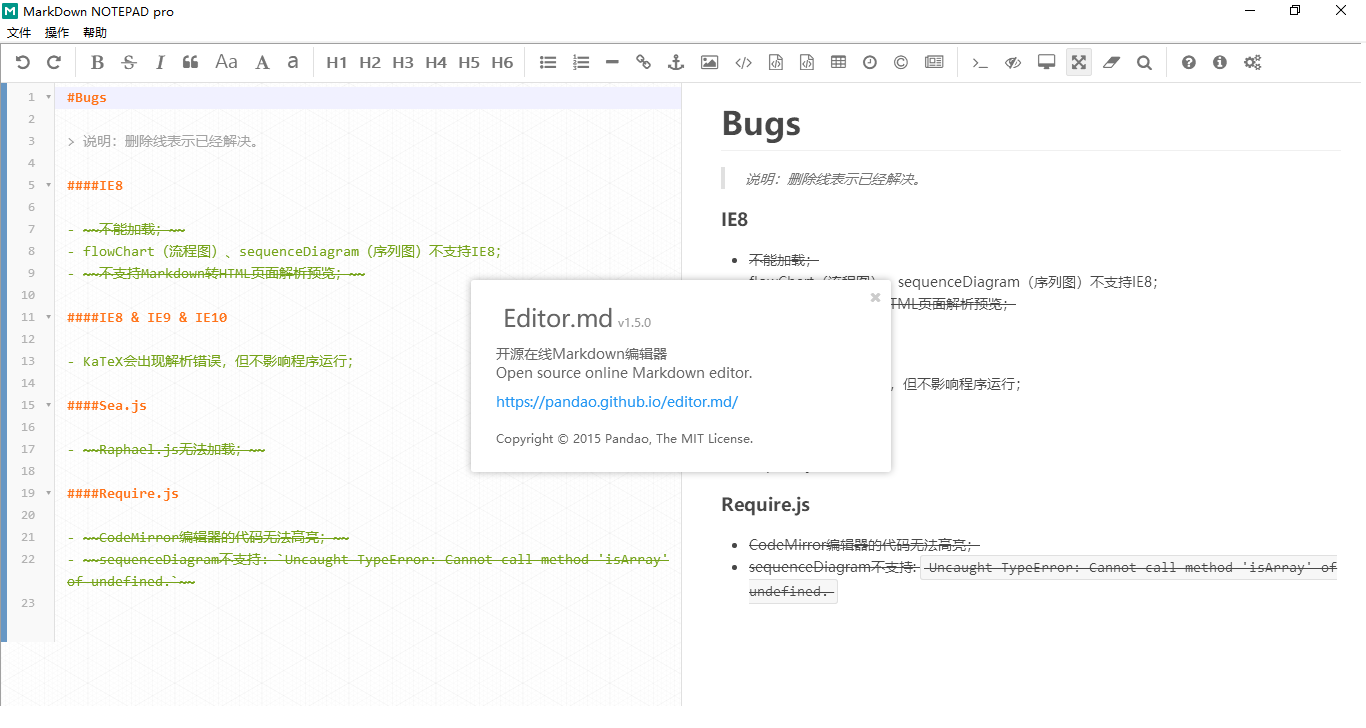Viewport: 1366px width, 728px height.
Task: Insert a code block with second code-file icon
Action: [x=806, y=62]
